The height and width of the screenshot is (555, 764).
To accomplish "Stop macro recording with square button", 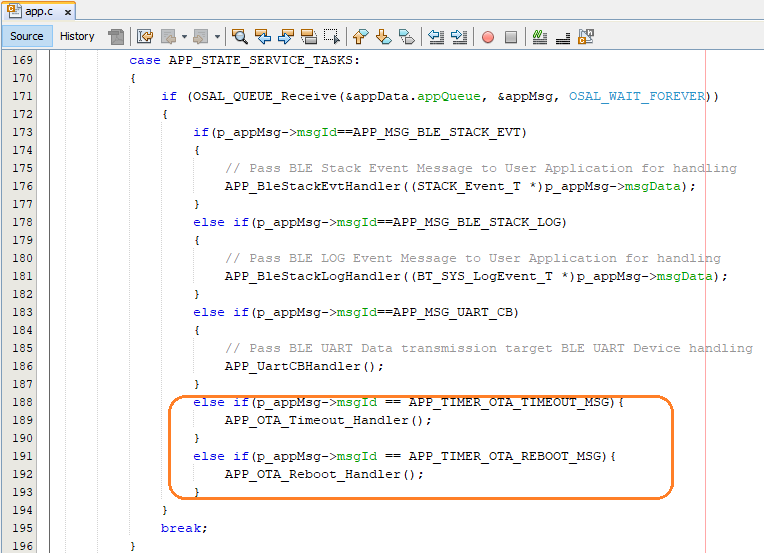I will 511,37.
